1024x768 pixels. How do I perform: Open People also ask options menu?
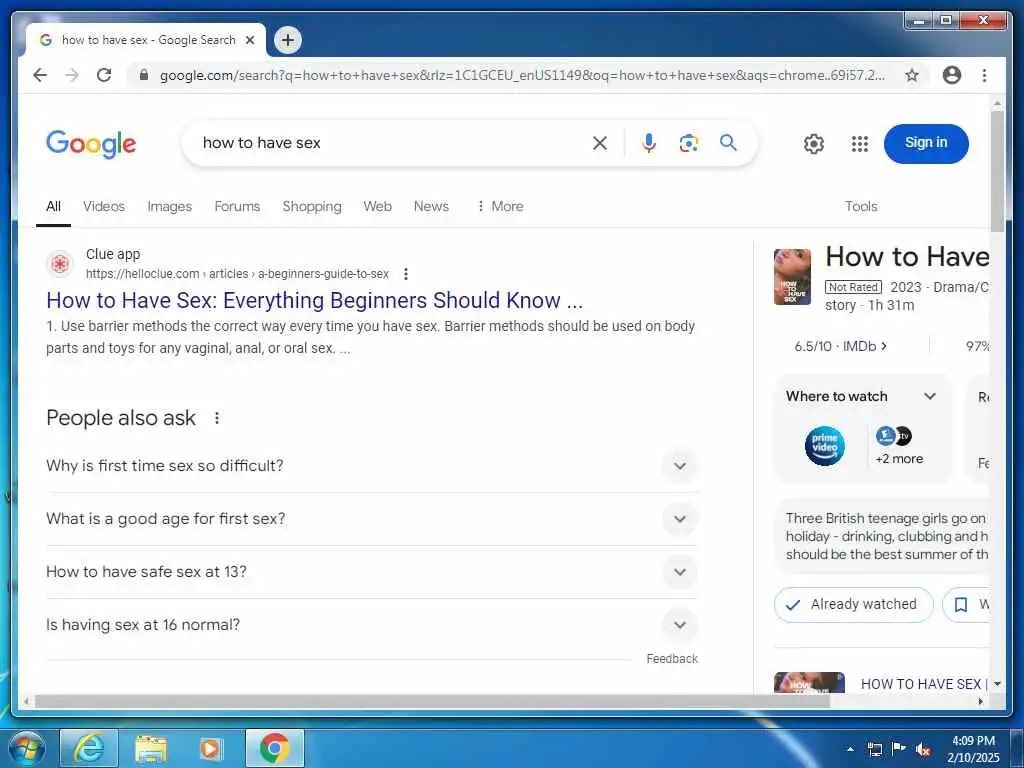217,418
